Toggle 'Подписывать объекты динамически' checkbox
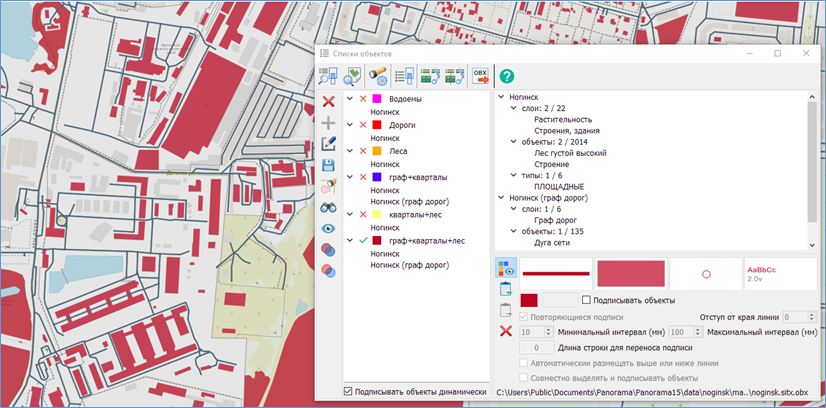The image size is (826, 408). point(348,391)
